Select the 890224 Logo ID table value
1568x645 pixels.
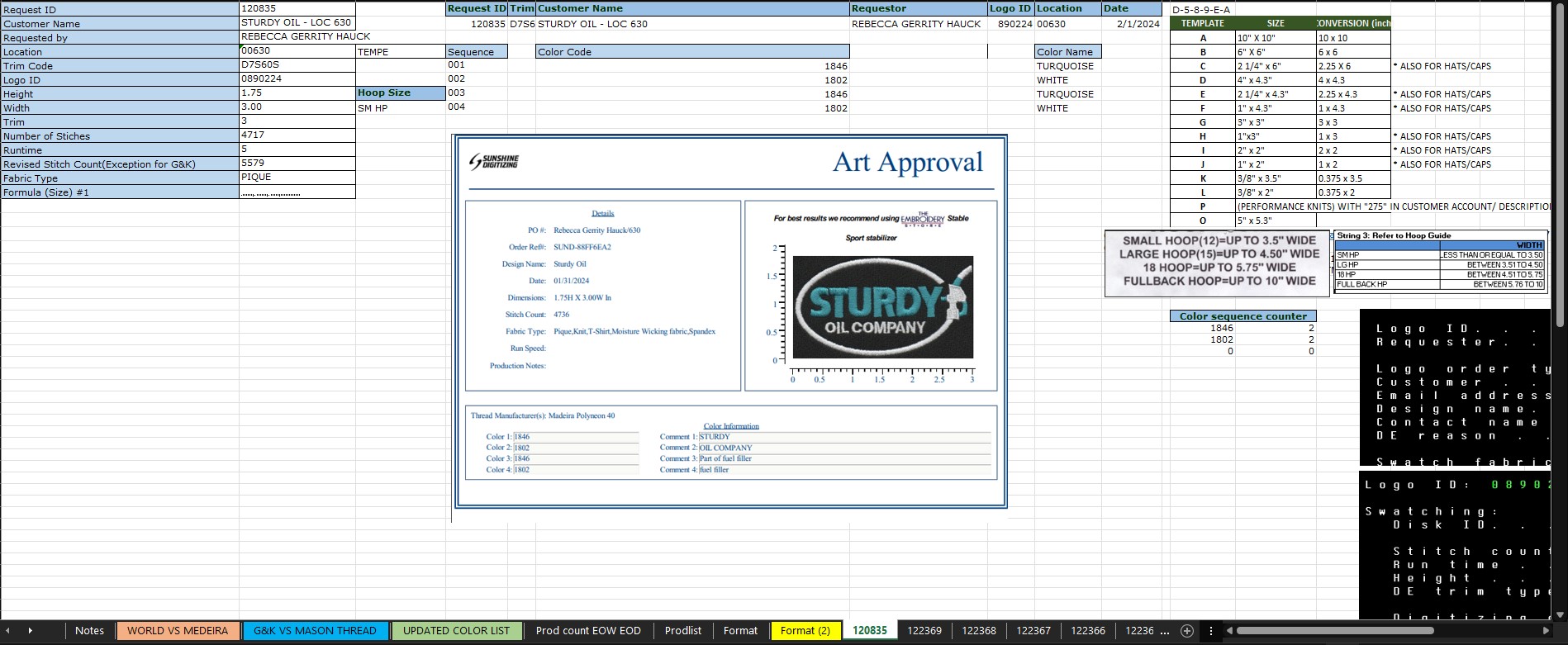1011,24
